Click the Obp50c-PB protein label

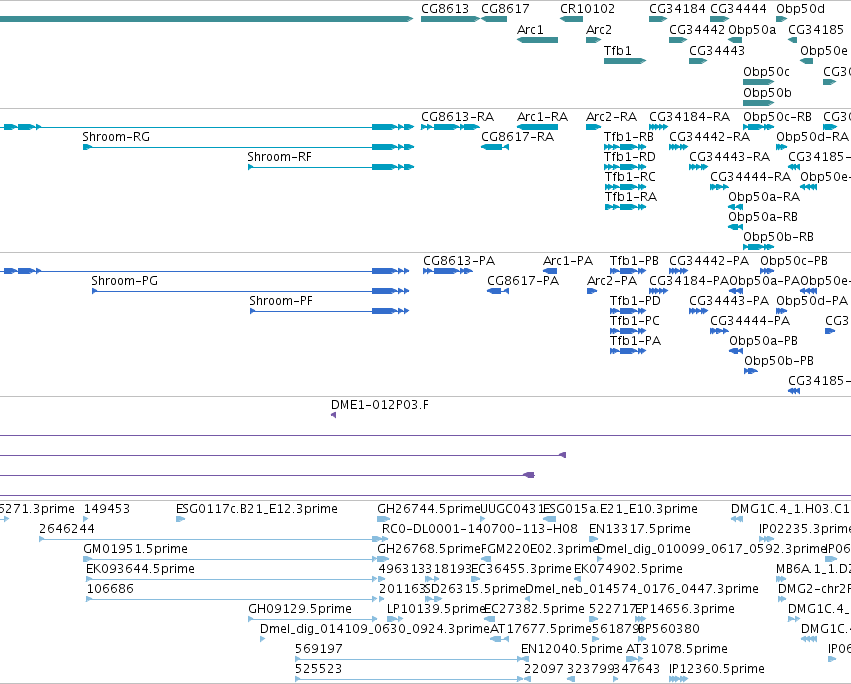coord(793,261)
